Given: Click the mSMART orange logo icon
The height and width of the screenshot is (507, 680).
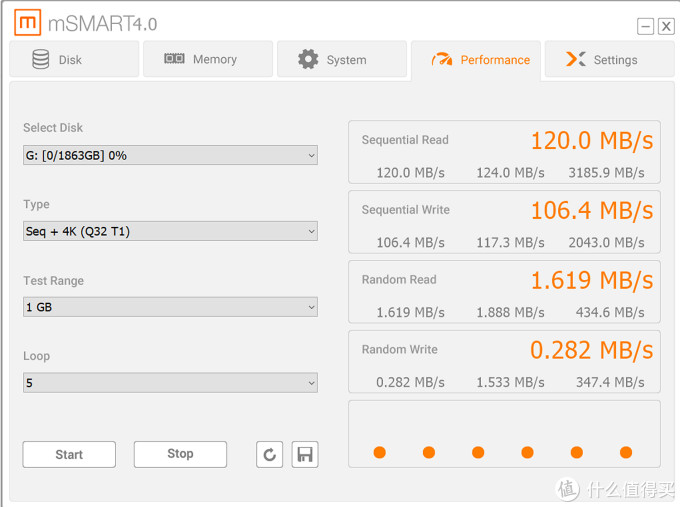Looking at the screenshot, I should click(30, 22).
